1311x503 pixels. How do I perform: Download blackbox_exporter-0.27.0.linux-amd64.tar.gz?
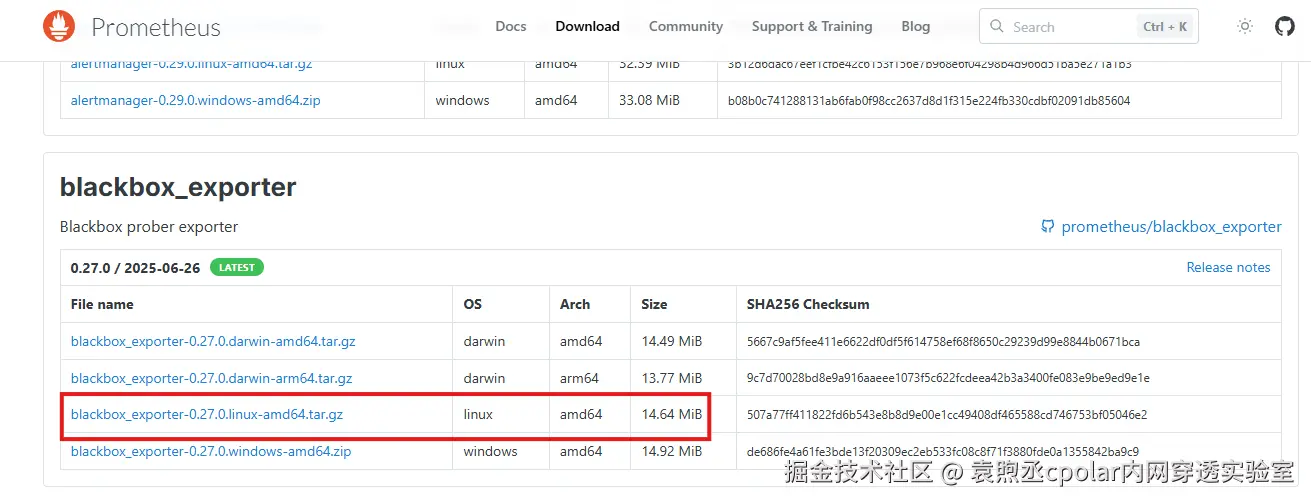pos(207,414)
